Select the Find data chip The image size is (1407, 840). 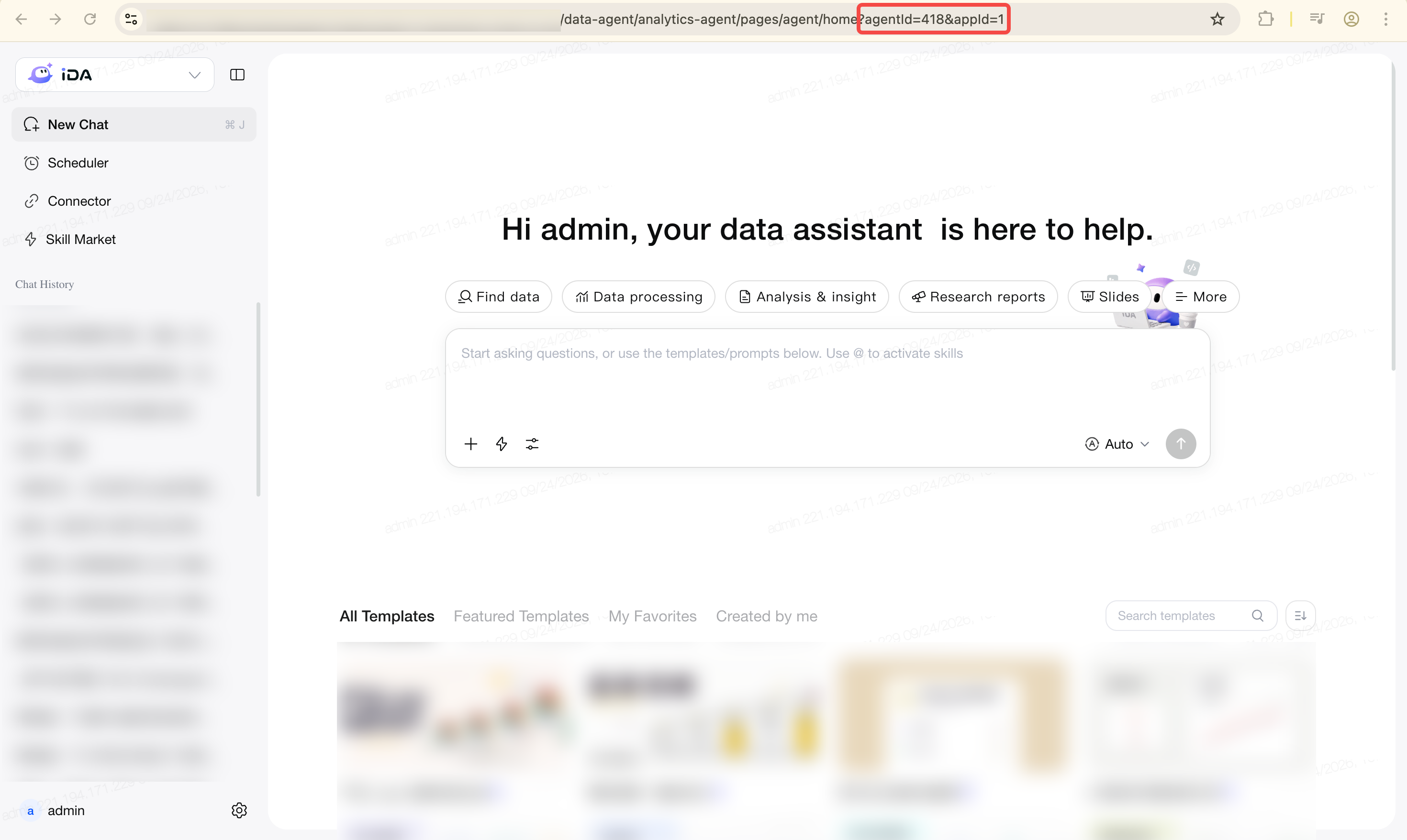coord(498,297)
